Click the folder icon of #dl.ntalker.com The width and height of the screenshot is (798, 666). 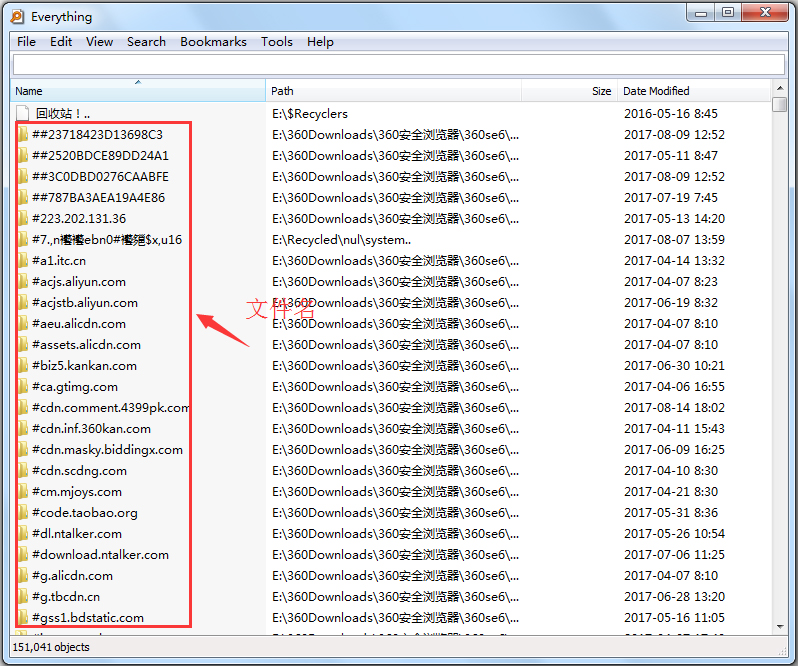tap(22, 534)
